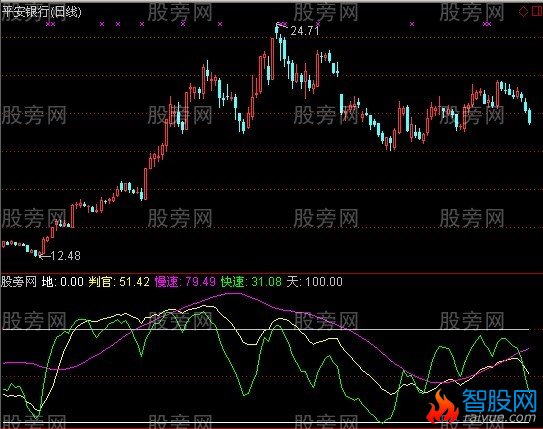Select the 地: 0.00 indicator value
543x429 pixels.
[63, 281]
